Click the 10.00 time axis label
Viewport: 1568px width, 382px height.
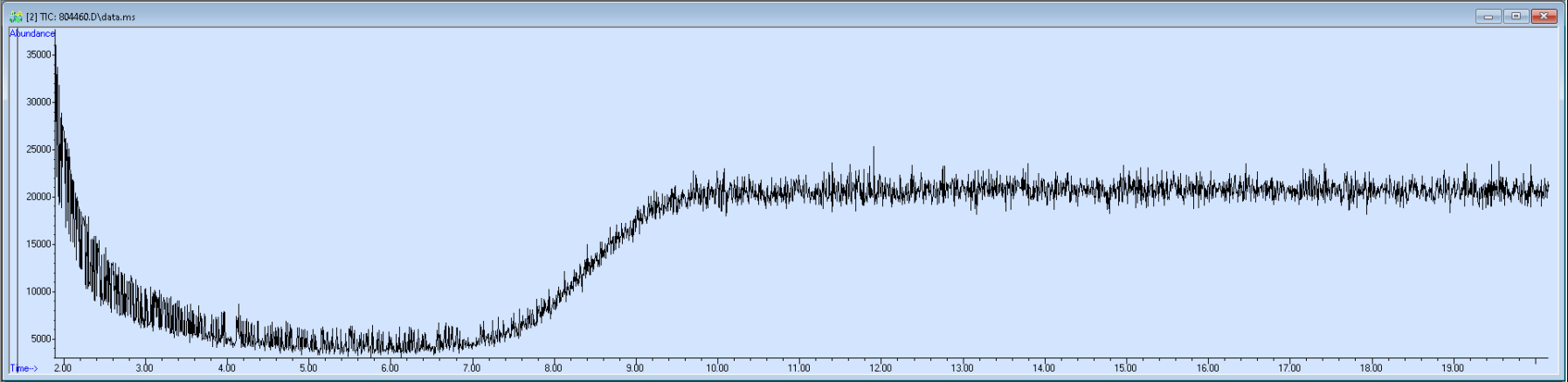click(x=717, y=369)
